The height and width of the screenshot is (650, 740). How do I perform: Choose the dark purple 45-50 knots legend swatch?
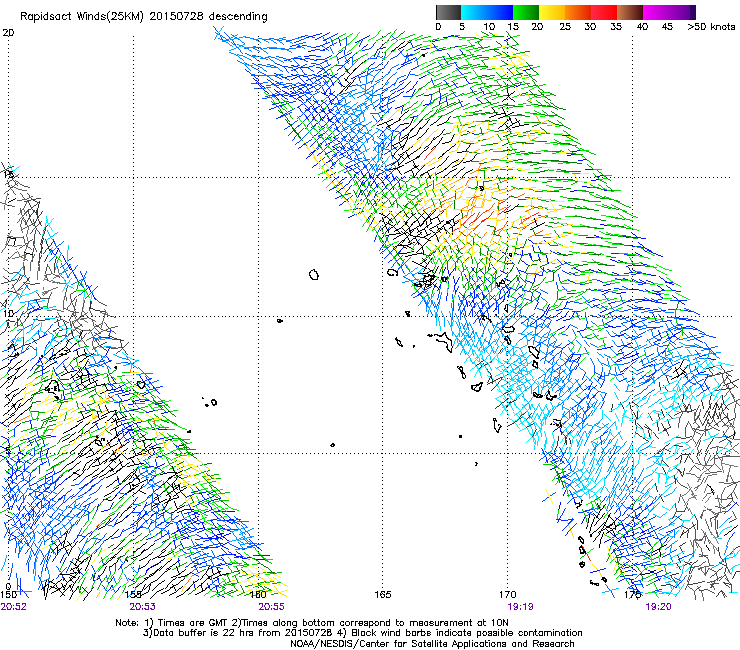click(682, 12)
